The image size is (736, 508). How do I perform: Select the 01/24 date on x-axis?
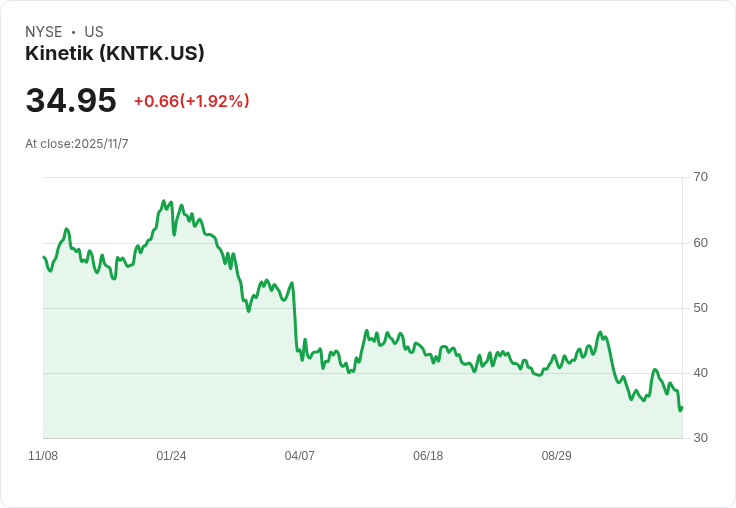171,456
